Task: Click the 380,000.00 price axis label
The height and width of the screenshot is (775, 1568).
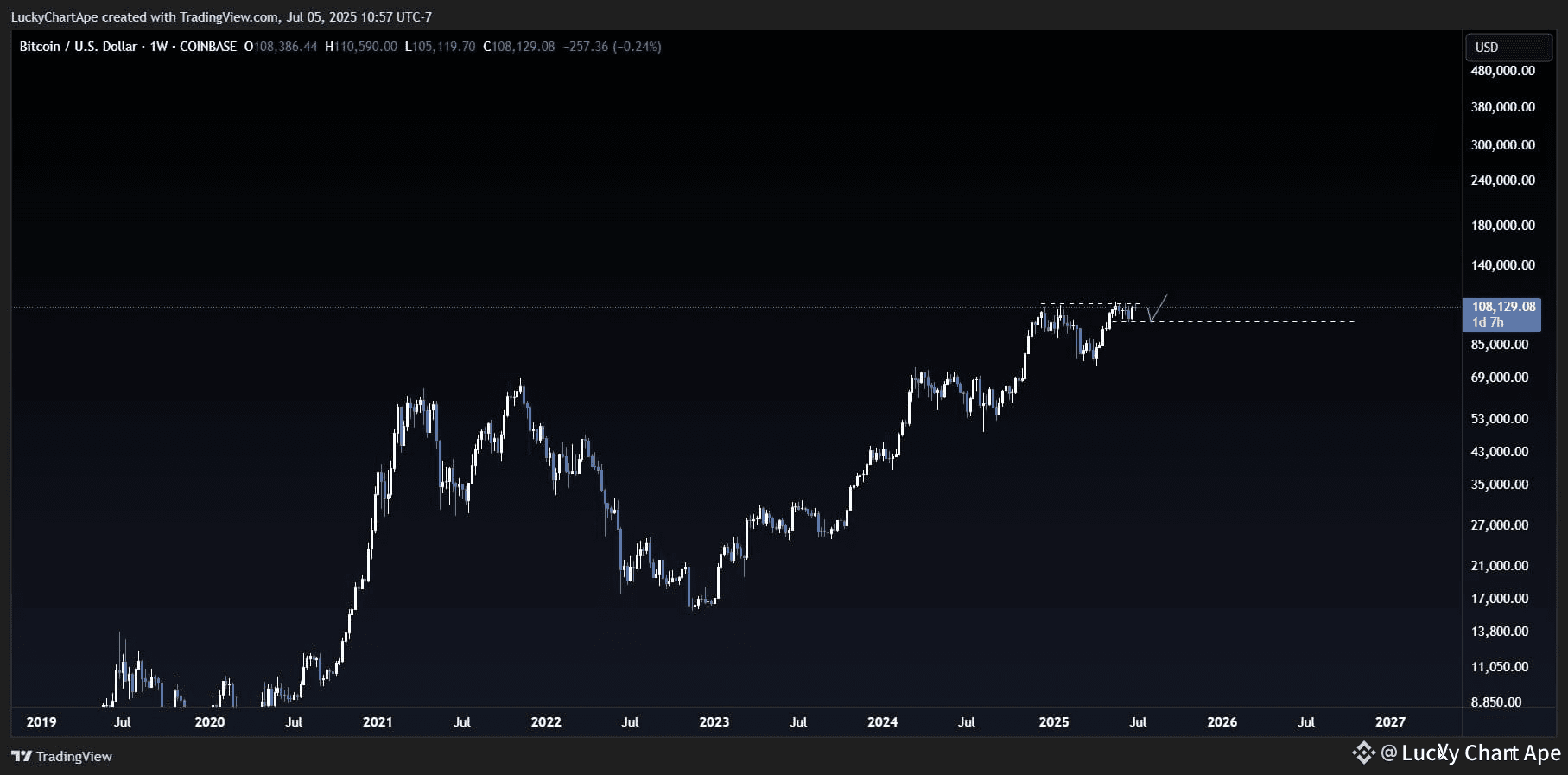Action: pyautogui.click(x=1503, y=107)
